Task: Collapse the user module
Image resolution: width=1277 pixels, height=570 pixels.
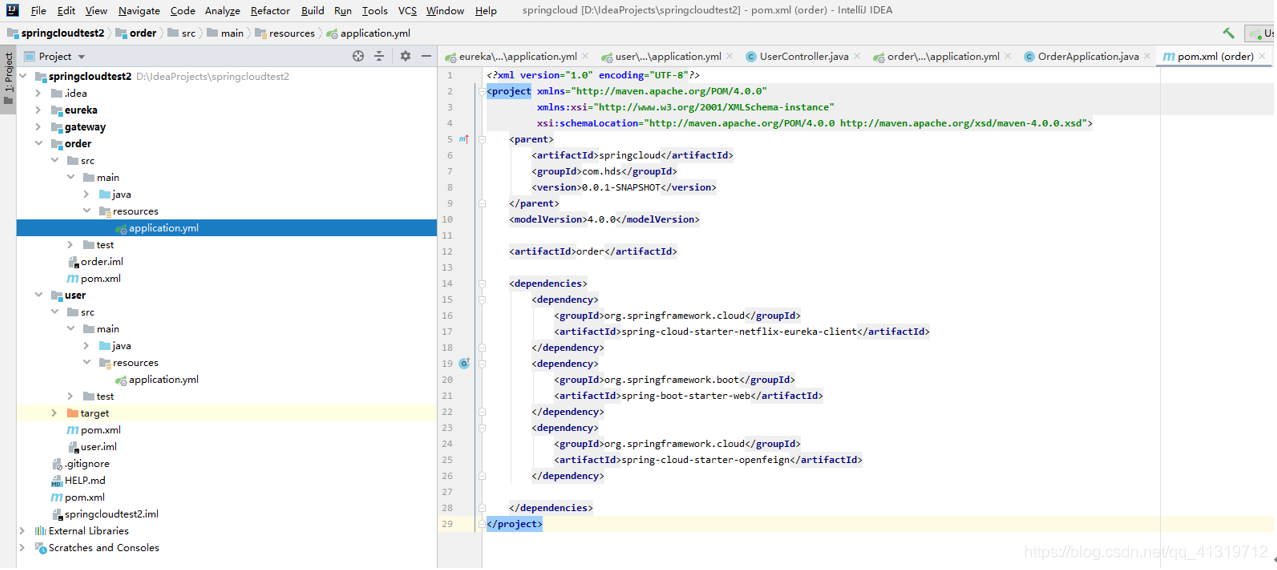Action: coord(39,295)
